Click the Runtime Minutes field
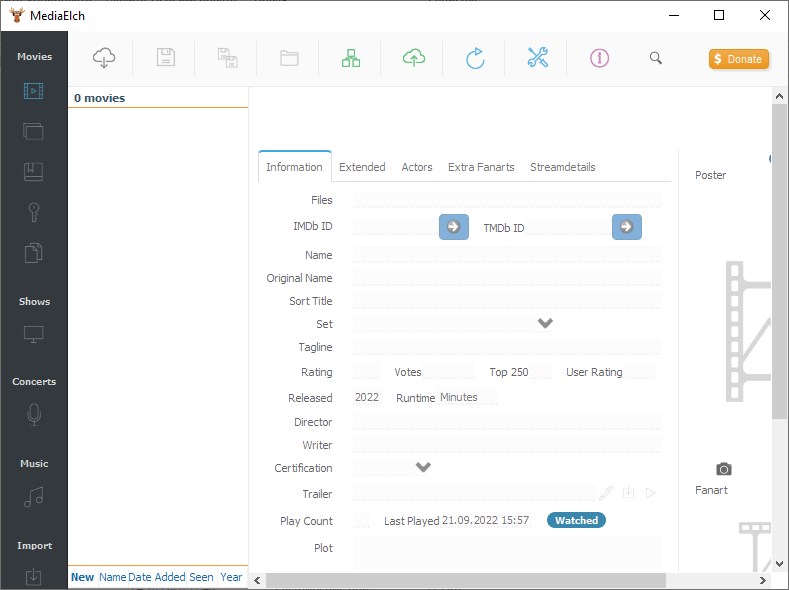789x590 pixels. tap(468, 397)
